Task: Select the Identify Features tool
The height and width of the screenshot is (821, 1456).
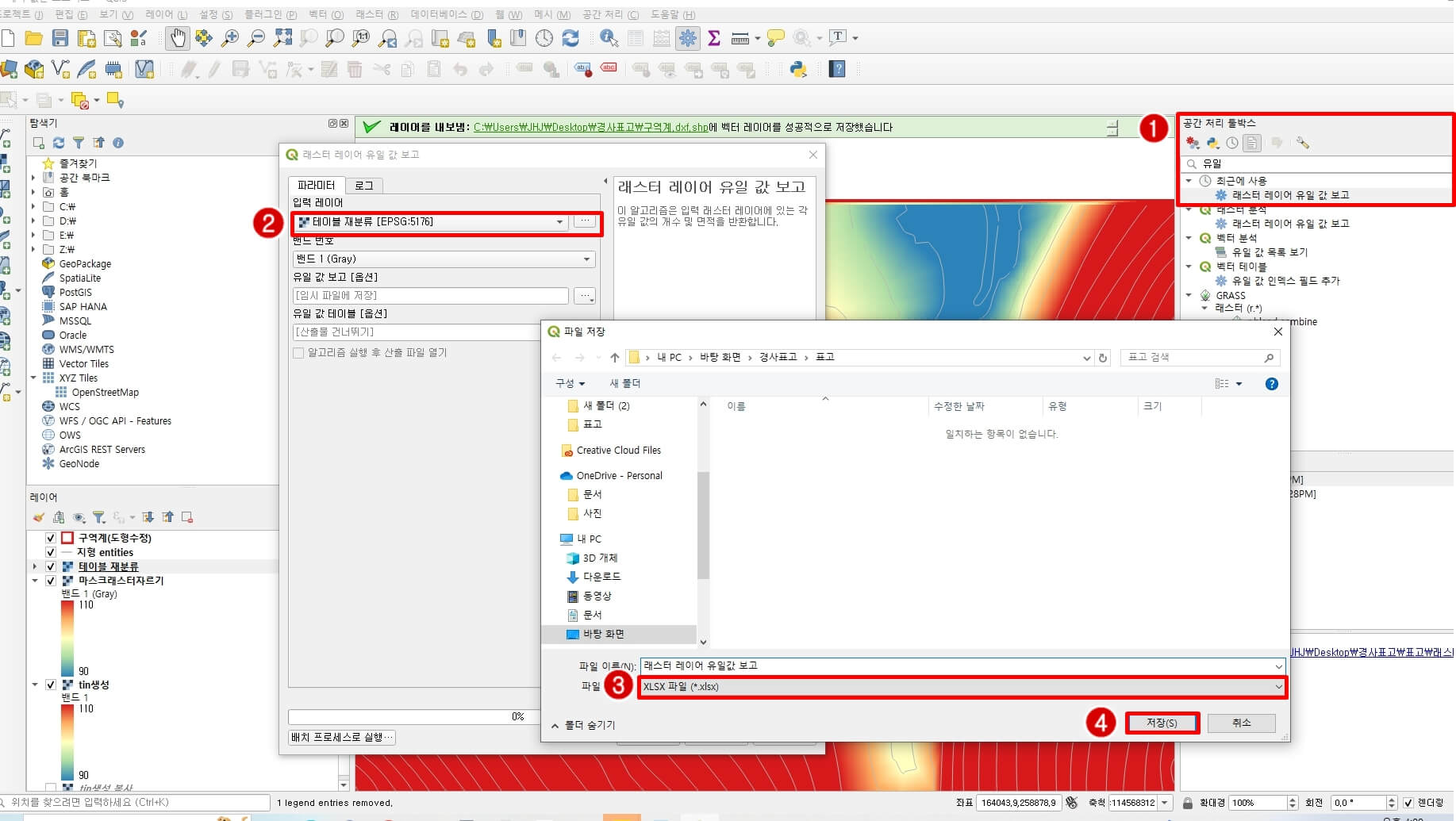Action: tap(609, 38)
